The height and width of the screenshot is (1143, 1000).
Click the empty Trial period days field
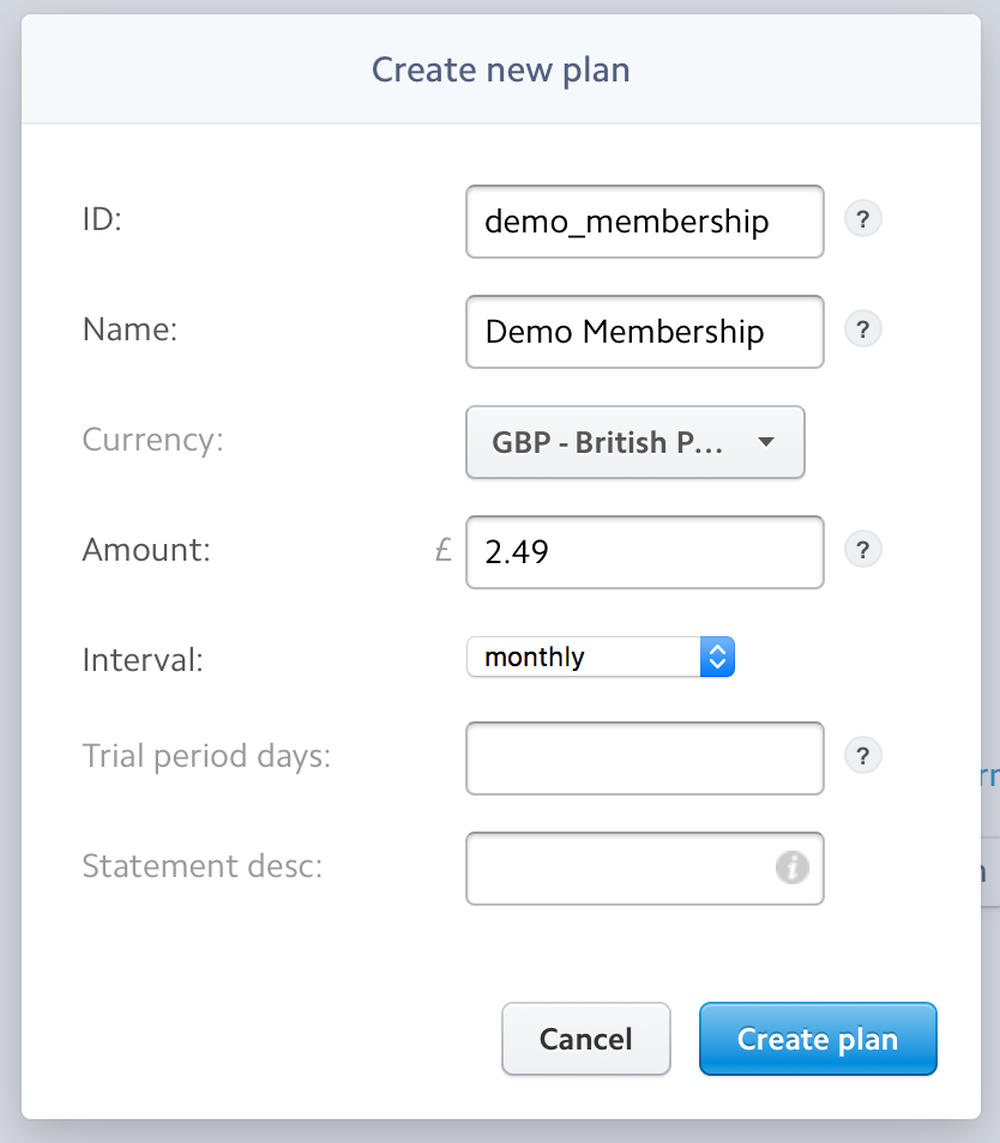click(644, 758)
